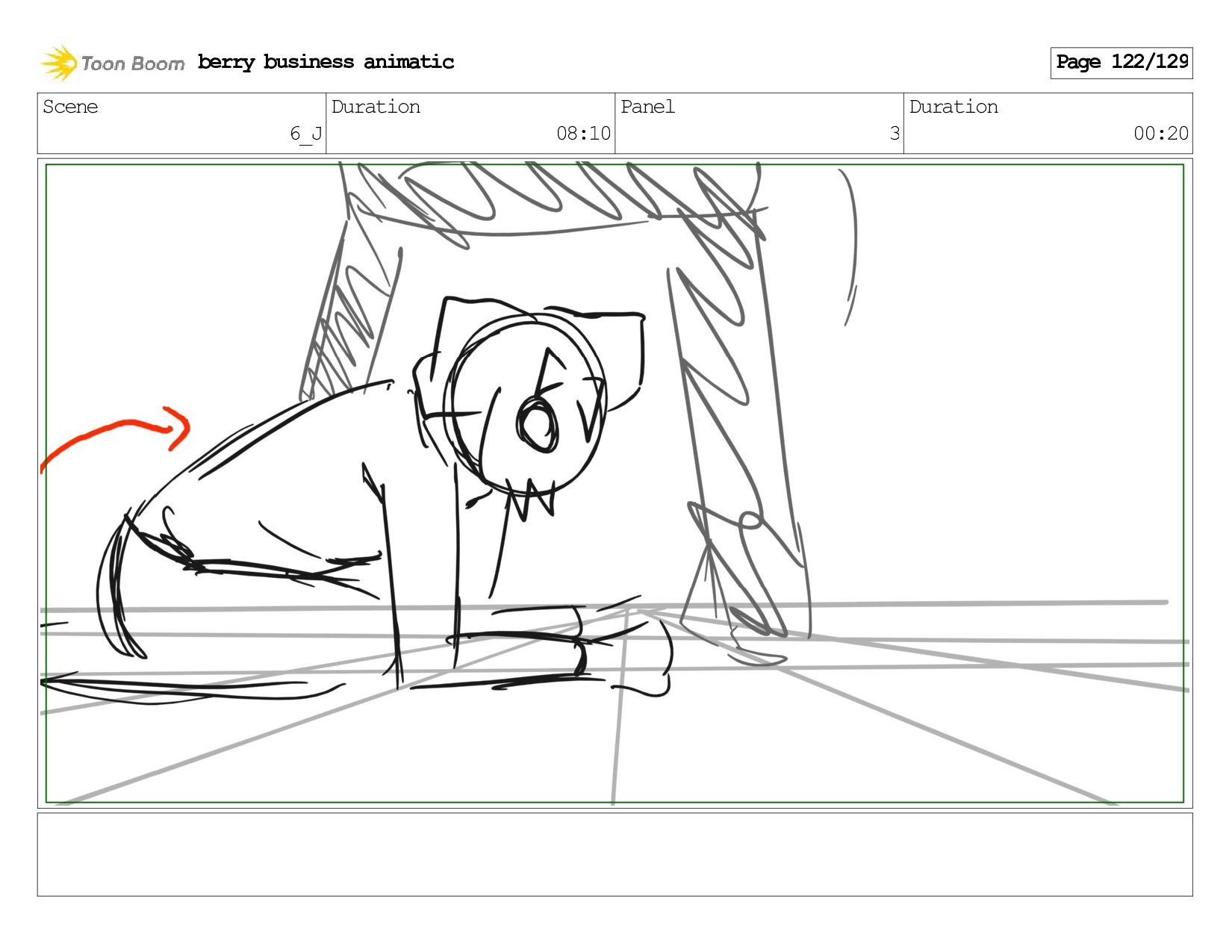Screen dimensions: 1232x952
Task: Click the Toon Boom logo
Action: pos(112,63)
